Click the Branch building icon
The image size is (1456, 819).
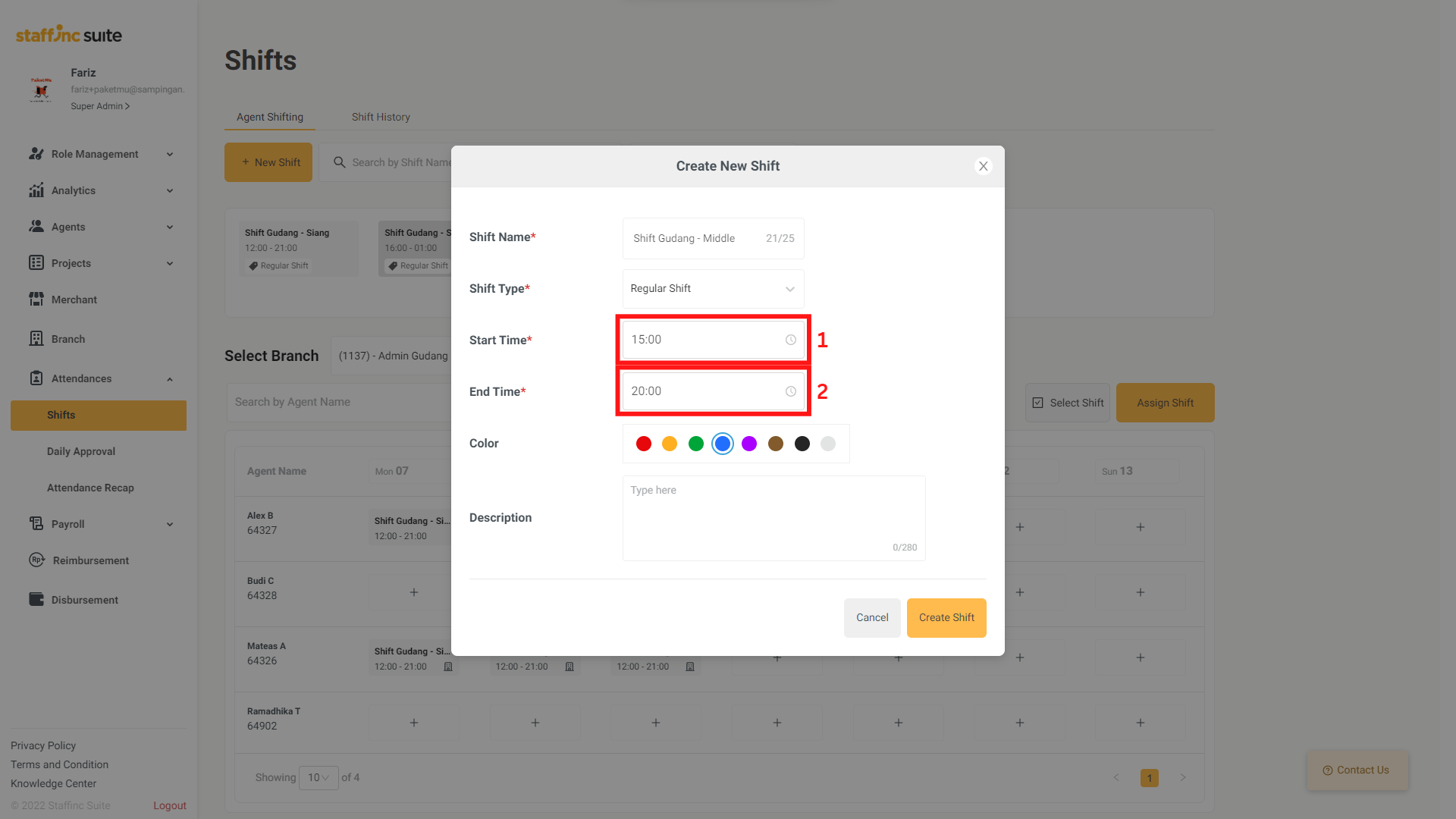(36, 339)
